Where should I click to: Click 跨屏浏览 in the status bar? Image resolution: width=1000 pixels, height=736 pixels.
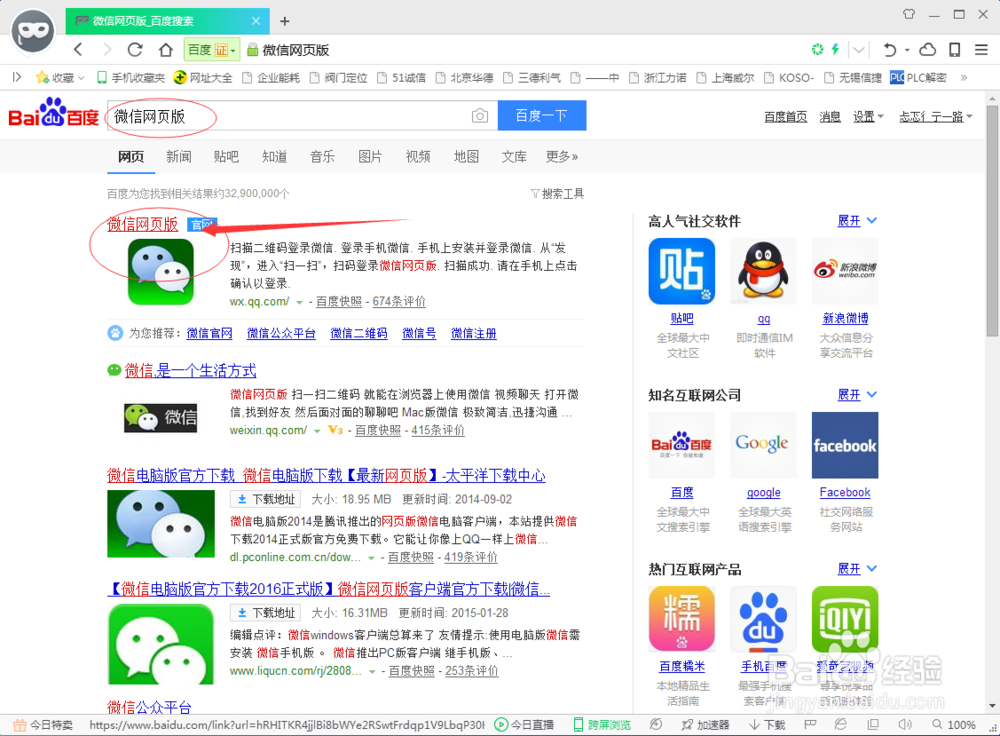[602, 725]
